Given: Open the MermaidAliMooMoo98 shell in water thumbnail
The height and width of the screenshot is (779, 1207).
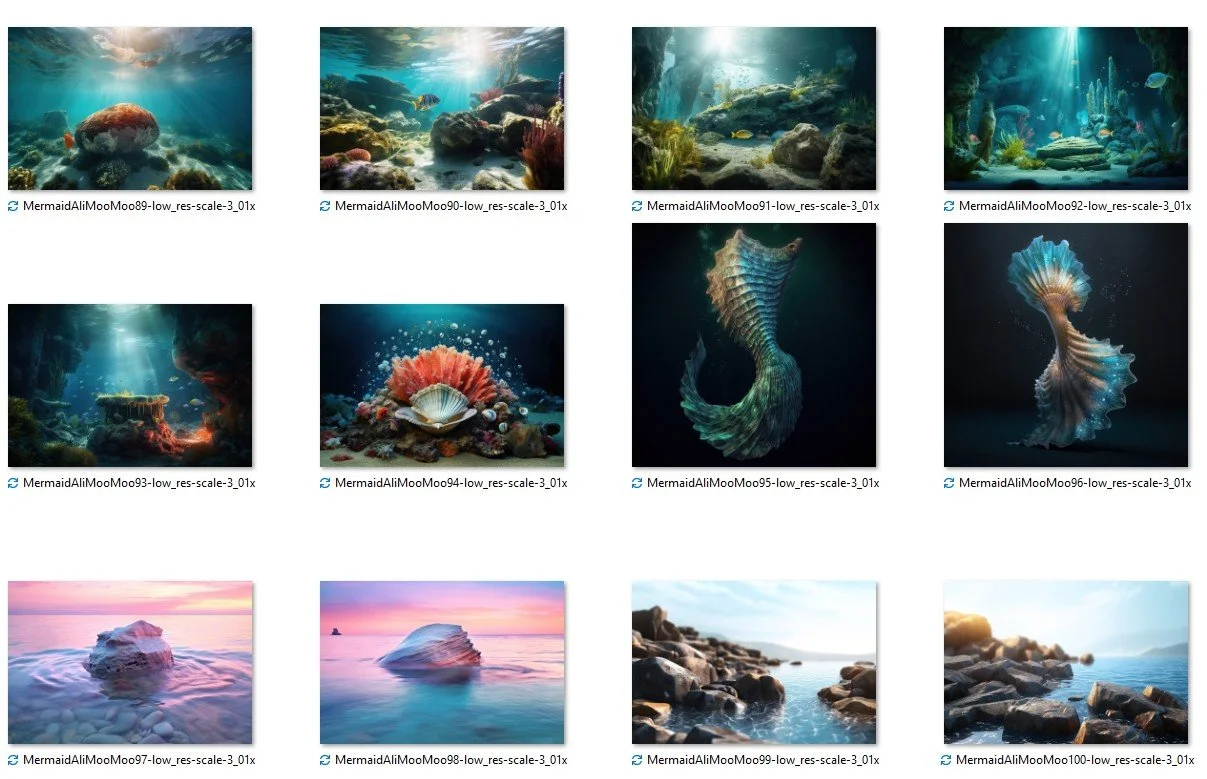Looking at the screenshot, I should click(x=442, y=662).
